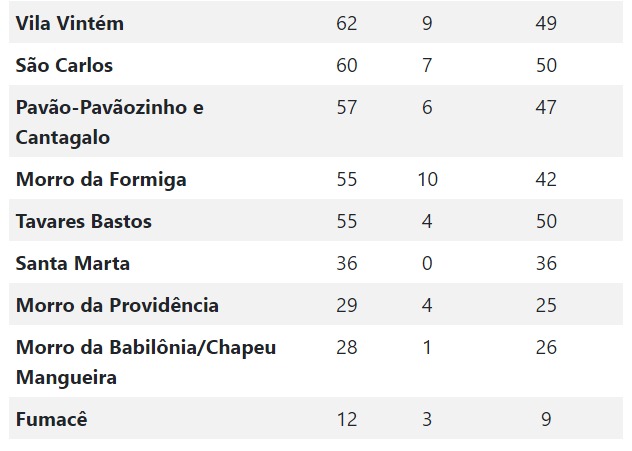
Task: Click the Santa Marta label
Action: coord(73,263)
